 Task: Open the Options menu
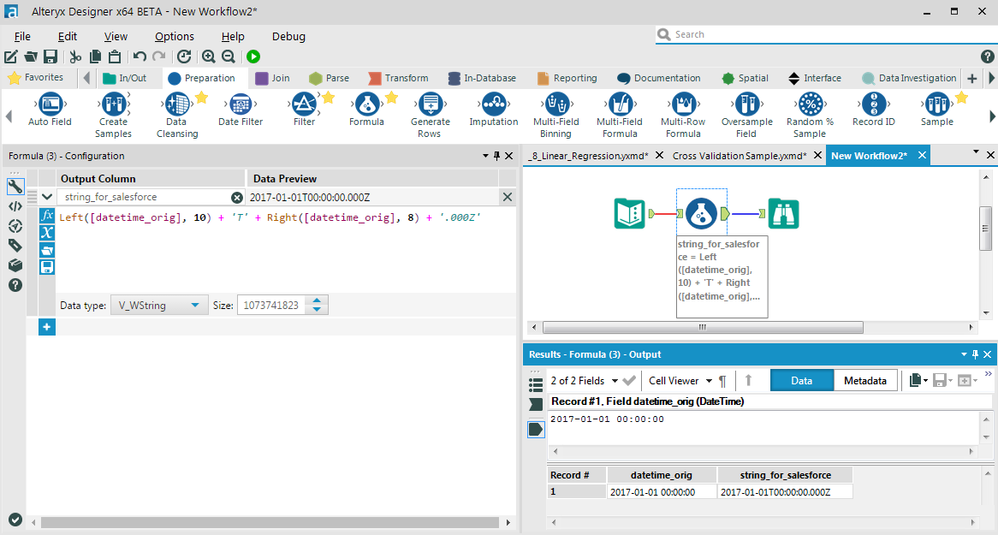174,36
